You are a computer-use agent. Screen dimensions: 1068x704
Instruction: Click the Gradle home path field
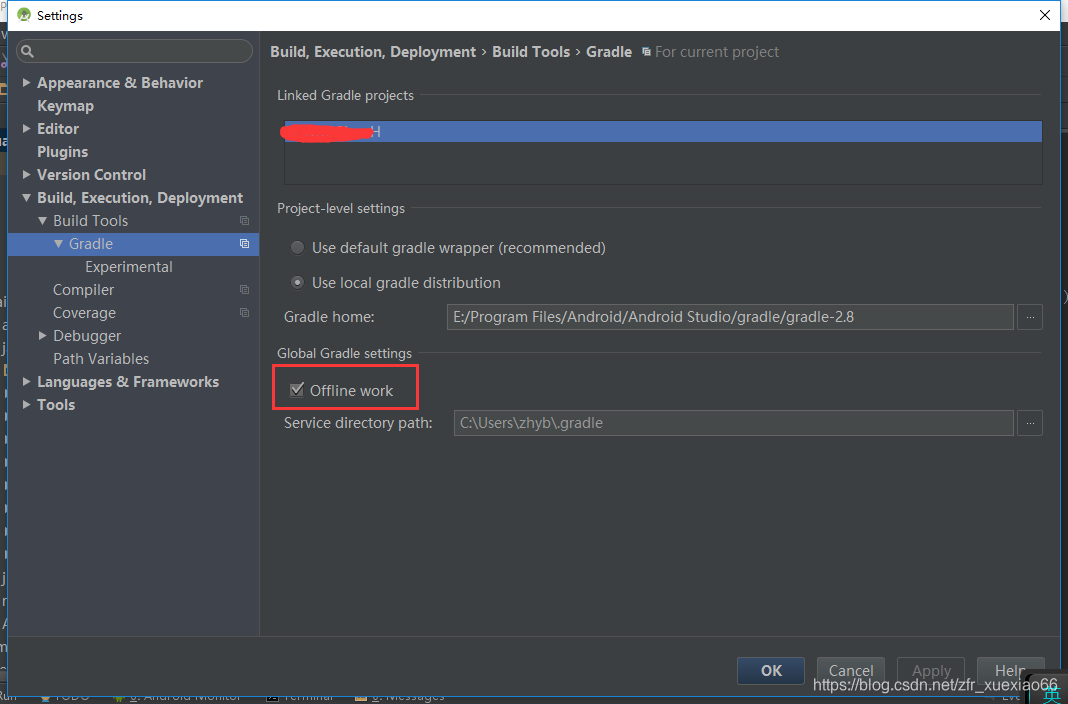pyautogui.click(x=730, y=317)
